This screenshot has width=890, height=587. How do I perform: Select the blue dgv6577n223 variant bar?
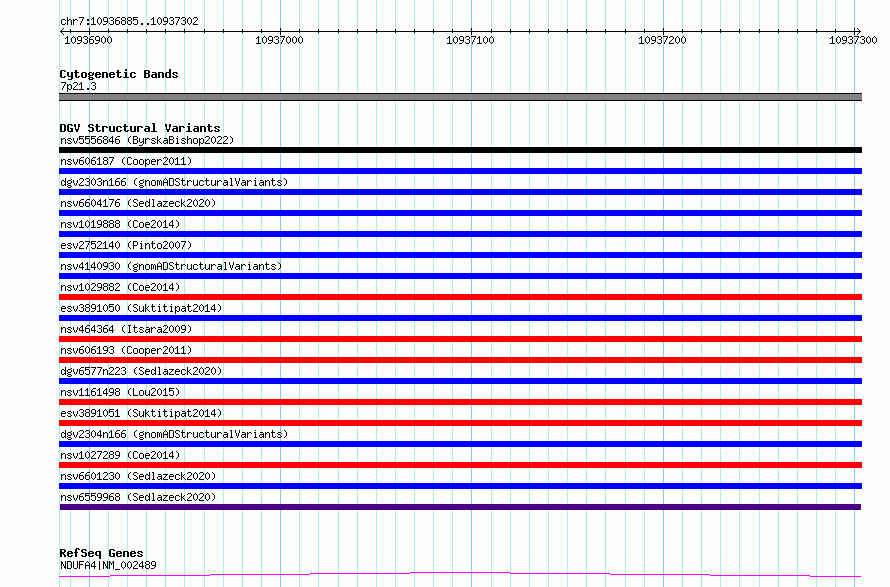tap(460, 381)
